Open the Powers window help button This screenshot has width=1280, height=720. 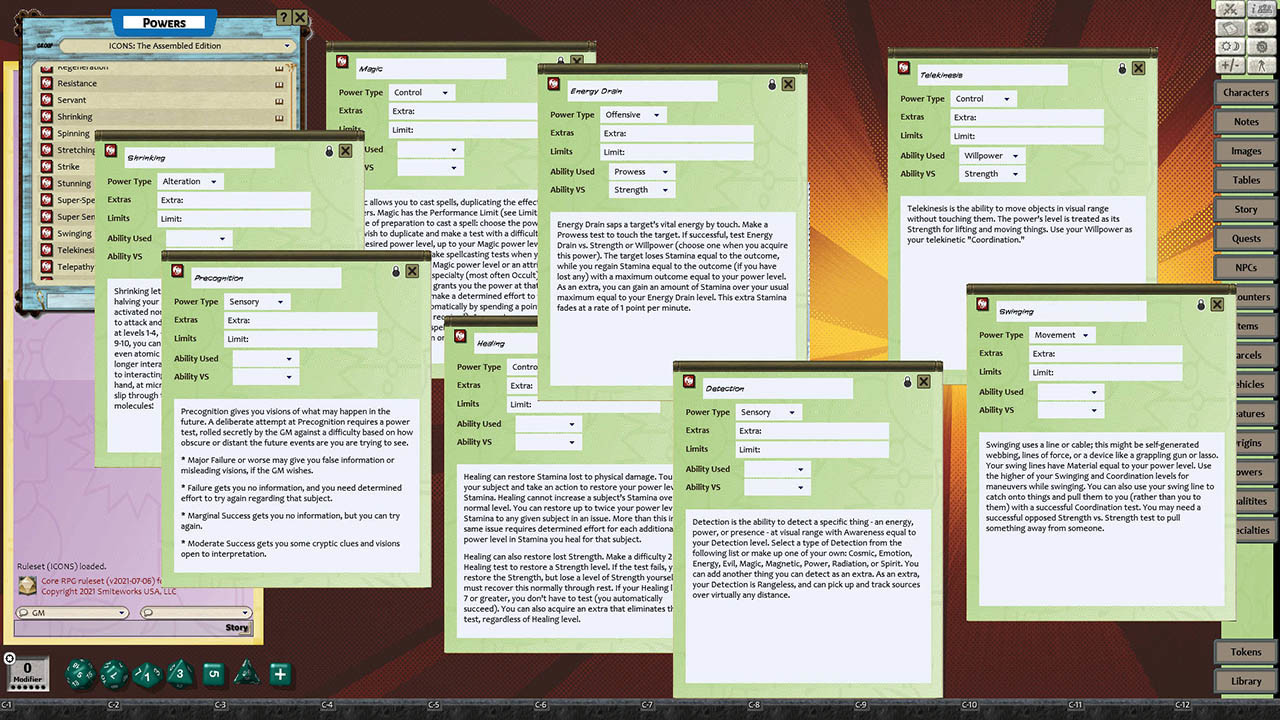[x=283, y=17]
